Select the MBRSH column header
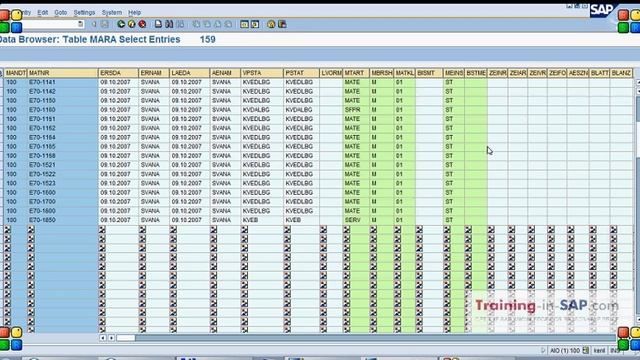This screenshot has width=640, height=360. (x=382, y=73)
